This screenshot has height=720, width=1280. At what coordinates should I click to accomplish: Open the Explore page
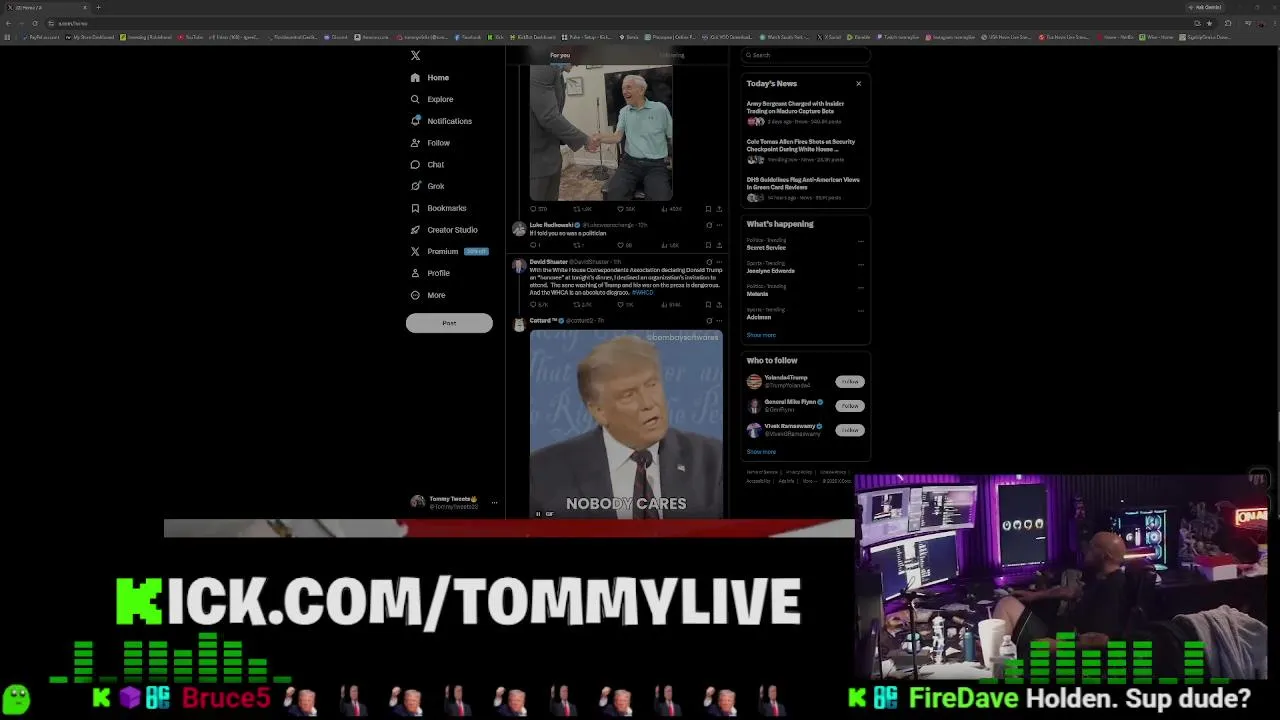click(432, 99)
